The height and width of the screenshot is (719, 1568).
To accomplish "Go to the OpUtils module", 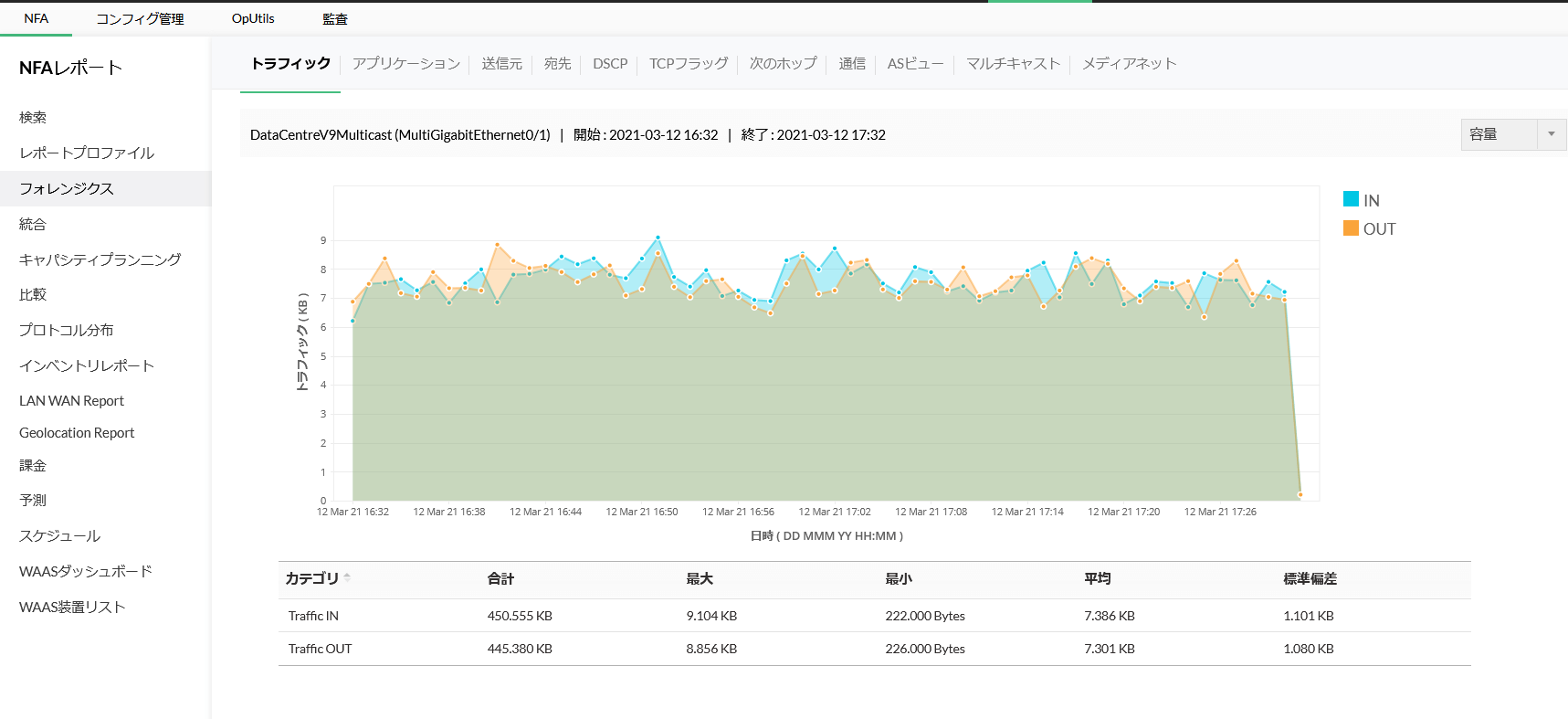I will click(x=253, y=19).
